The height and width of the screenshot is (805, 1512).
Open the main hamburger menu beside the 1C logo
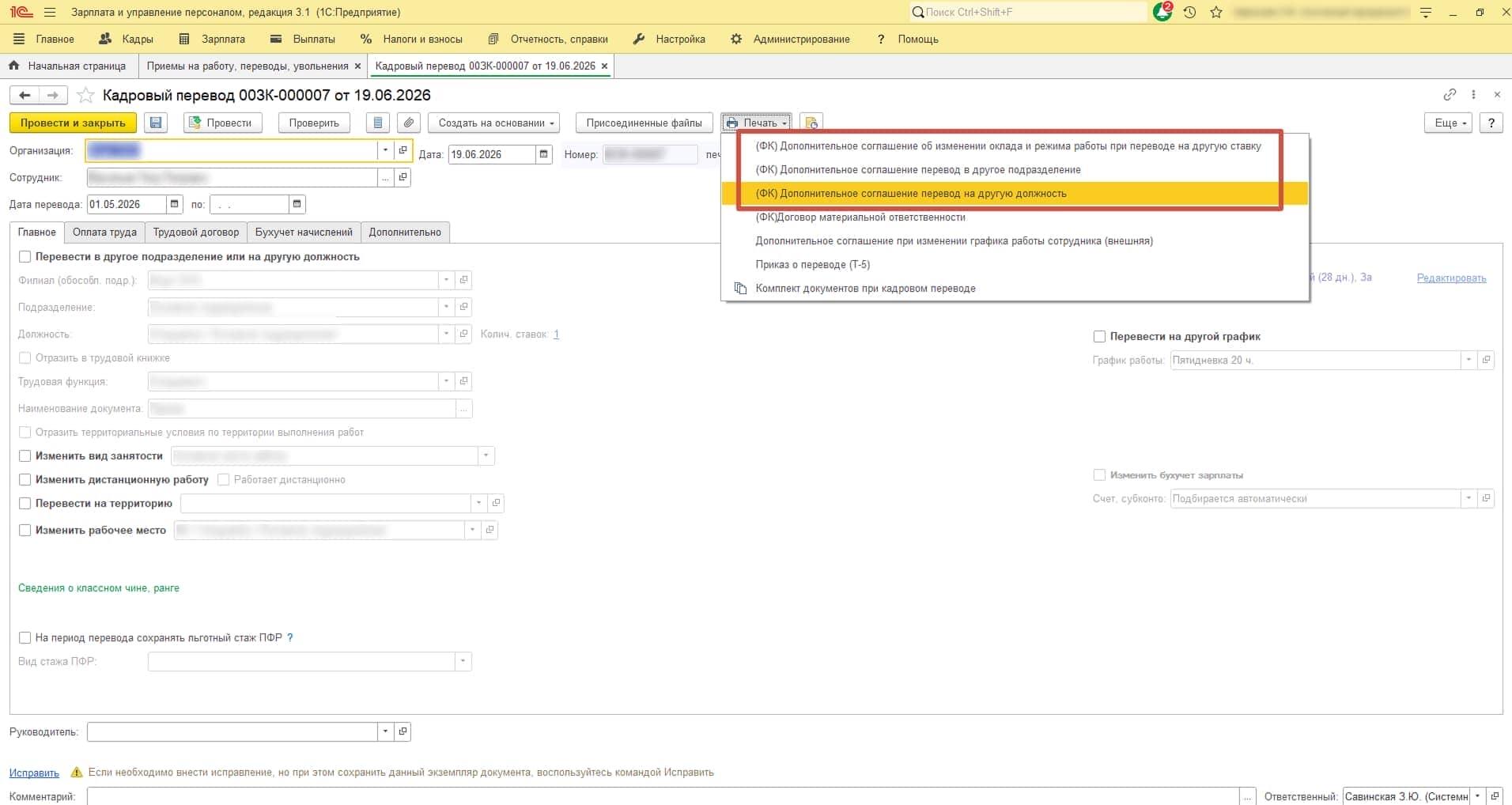point(50,13)
